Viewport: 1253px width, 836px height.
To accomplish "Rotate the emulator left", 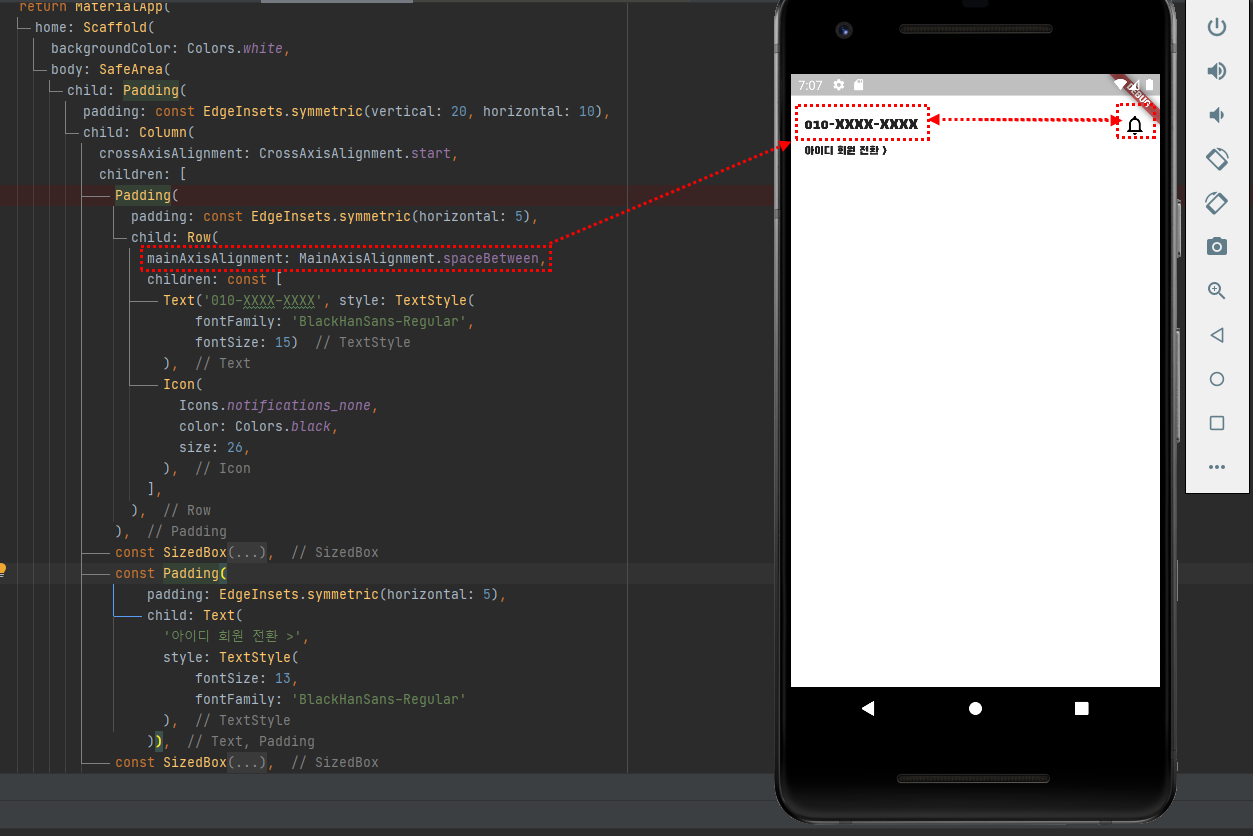I will [1217, 159].
